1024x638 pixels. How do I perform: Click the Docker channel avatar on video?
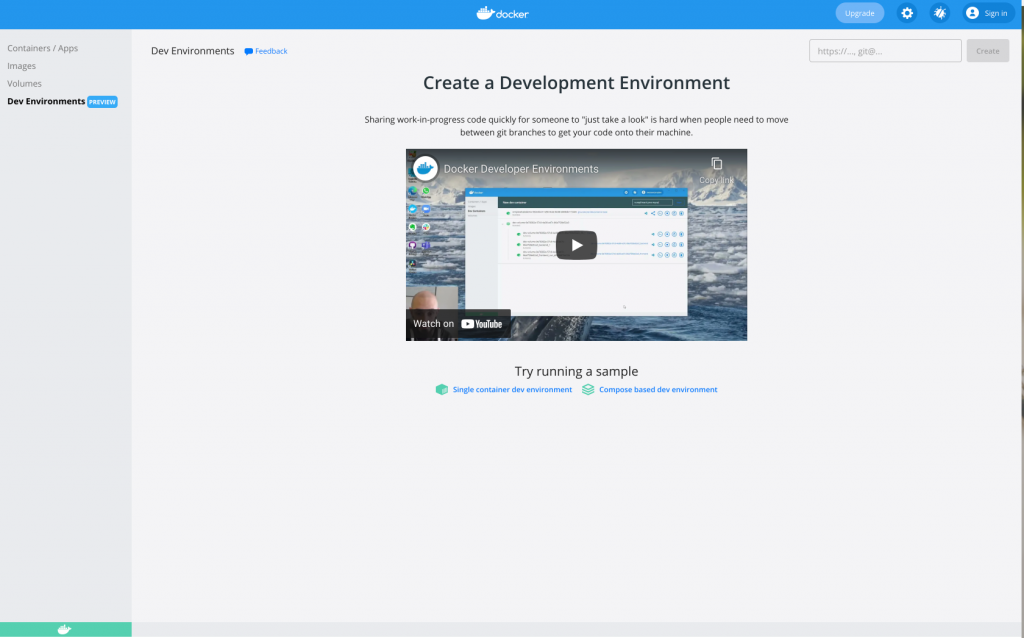(425, 168)
